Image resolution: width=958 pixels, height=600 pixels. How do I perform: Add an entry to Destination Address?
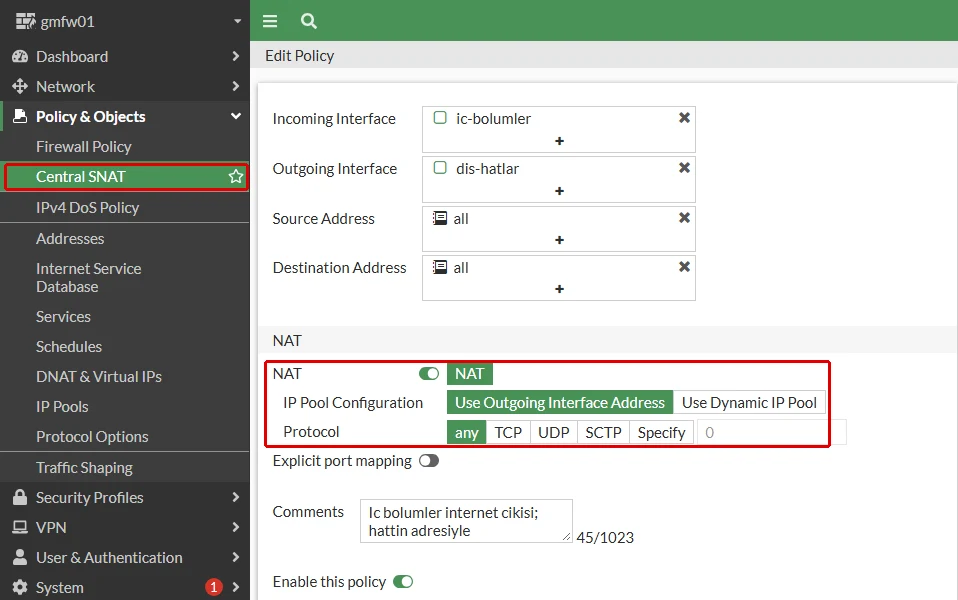tap(559, 289)
